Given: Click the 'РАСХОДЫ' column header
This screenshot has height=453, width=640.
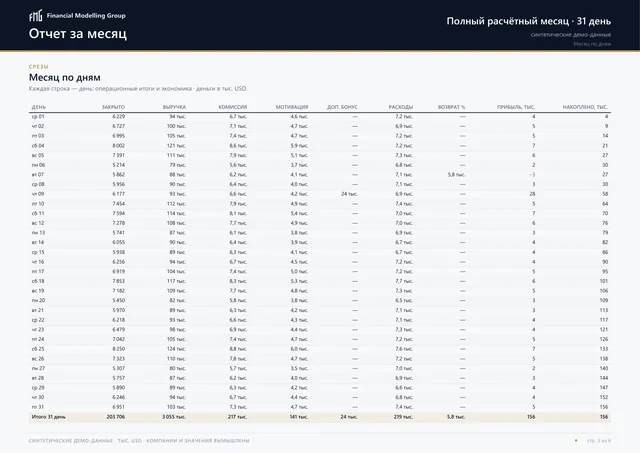Looking at the screenshot, I should tap(401, 107).
